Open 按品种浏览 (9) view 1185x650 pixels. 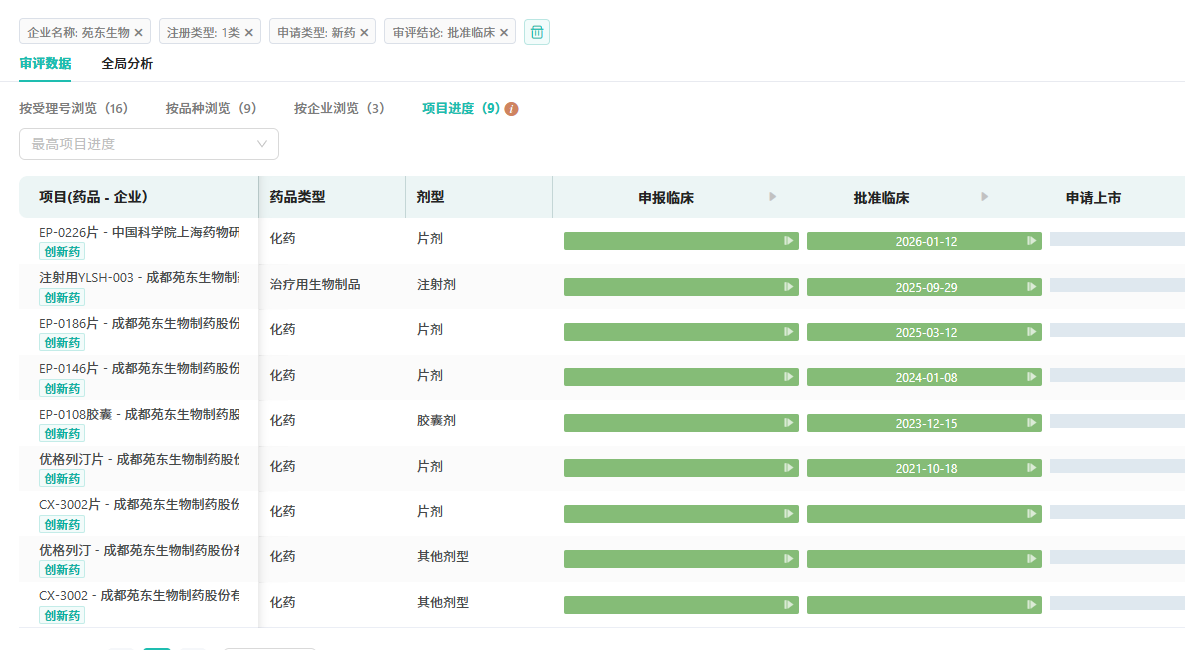pos(211,109)
